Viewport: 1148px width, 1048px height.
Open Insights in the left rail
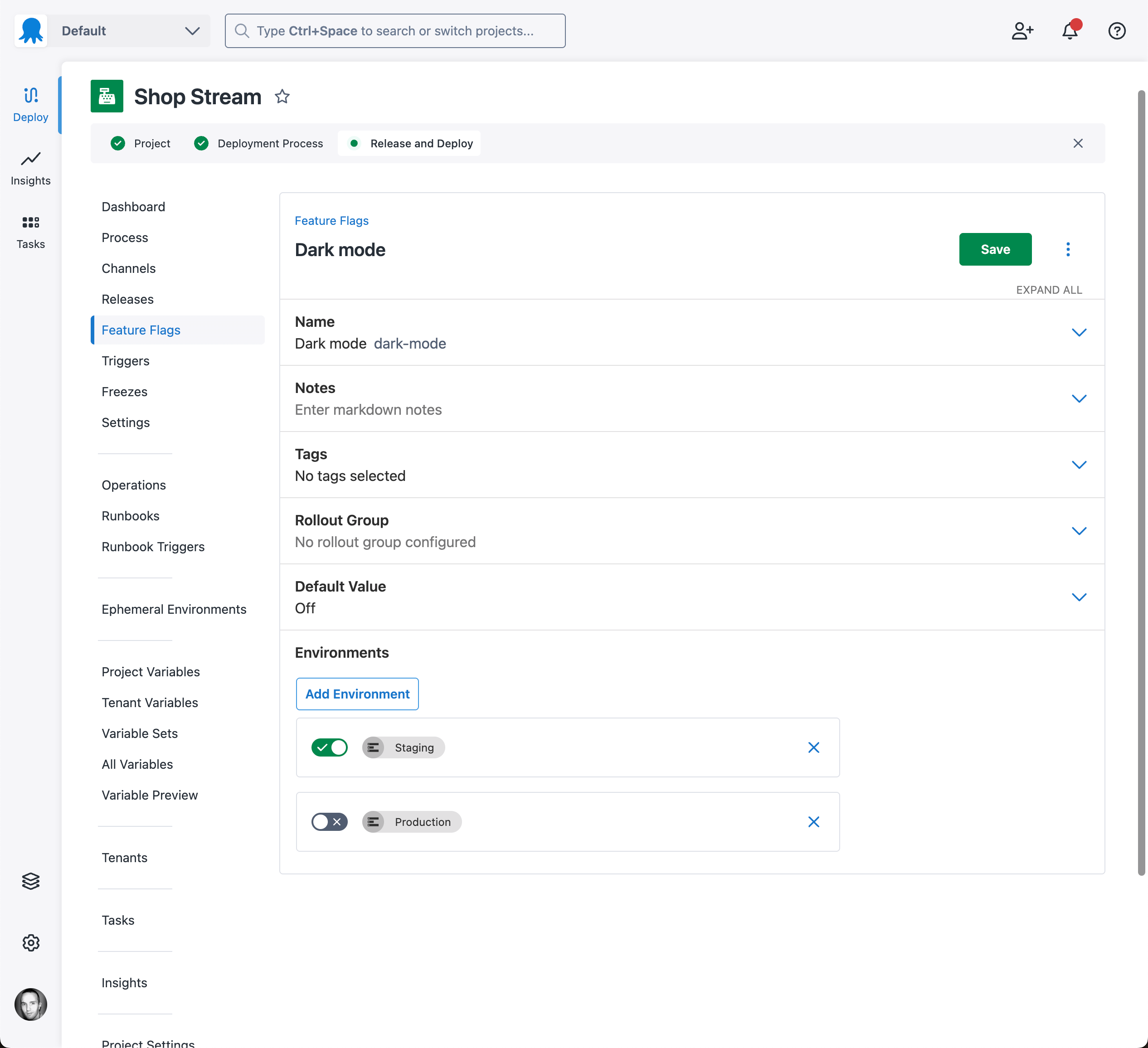pos(31,169)
